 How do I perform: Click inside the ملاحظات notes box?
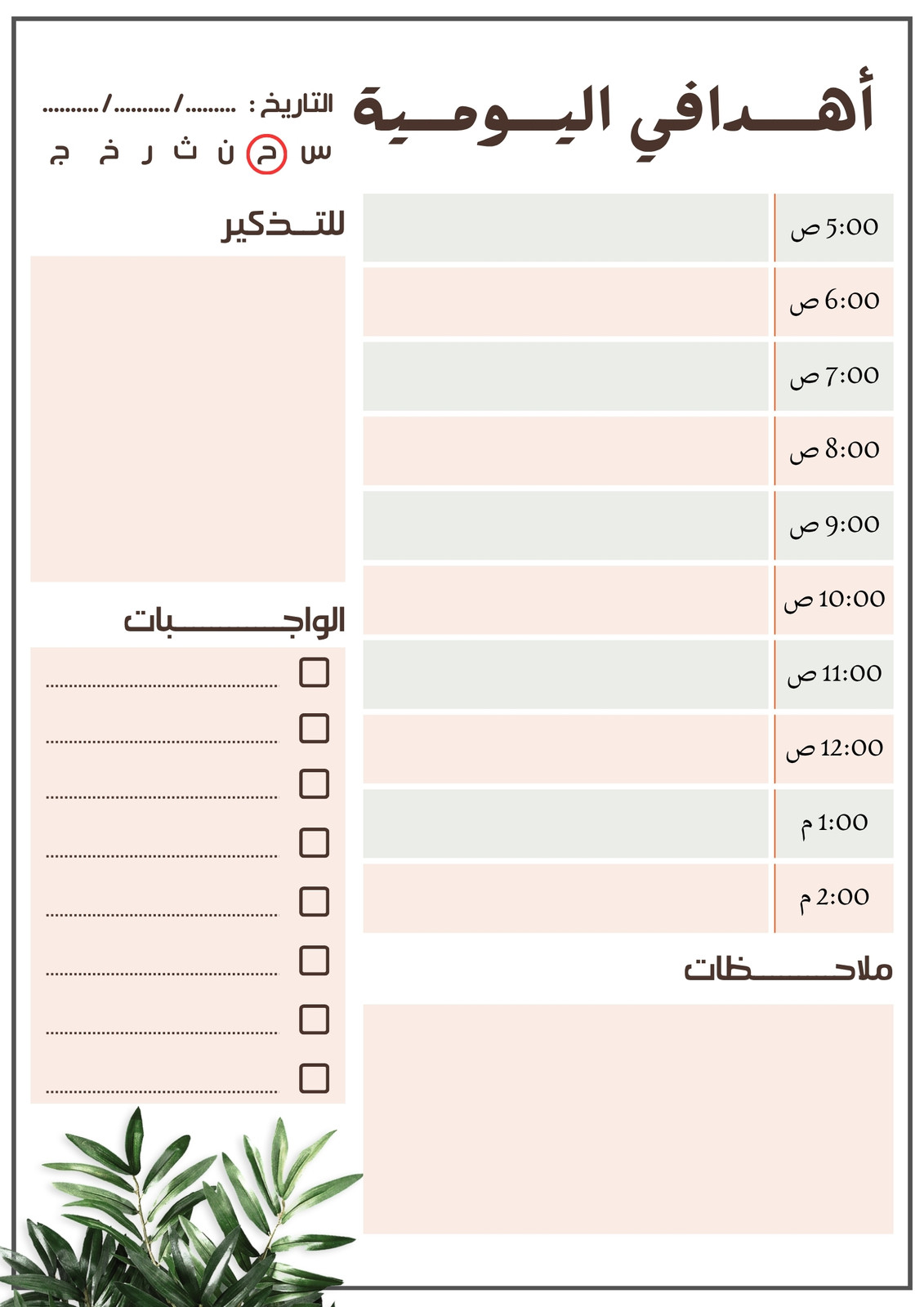[627, 1119]
